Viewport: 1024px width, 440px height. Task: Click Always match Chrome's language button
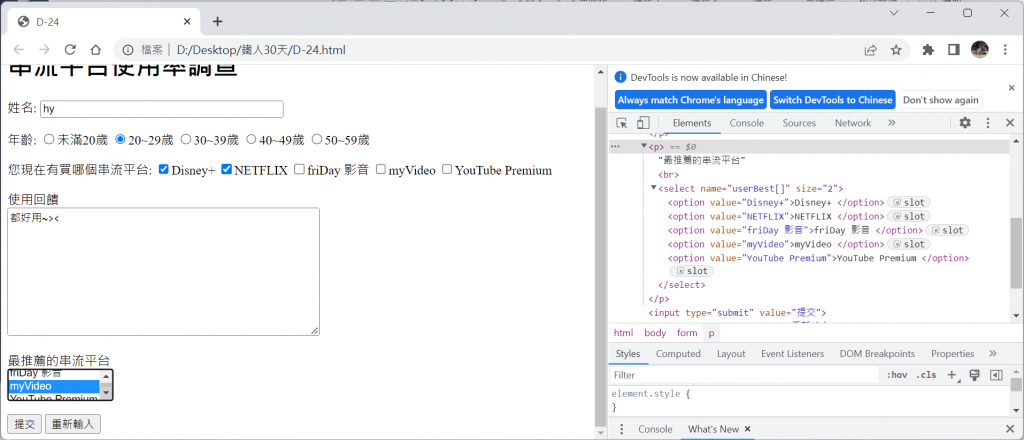(x=690, y=100)
